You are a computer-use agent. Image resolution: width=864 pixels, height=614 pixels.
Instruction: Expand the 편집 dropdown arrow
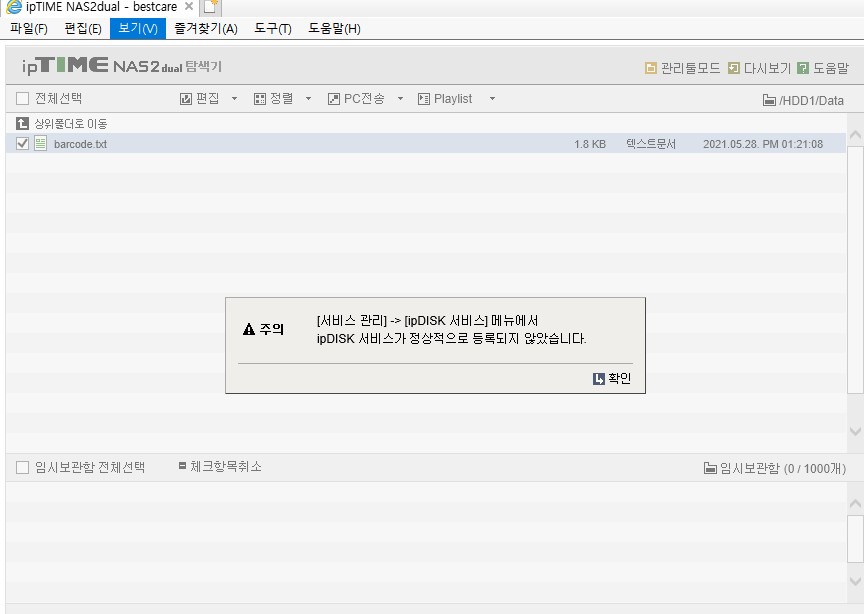click(x=234, y=99)
